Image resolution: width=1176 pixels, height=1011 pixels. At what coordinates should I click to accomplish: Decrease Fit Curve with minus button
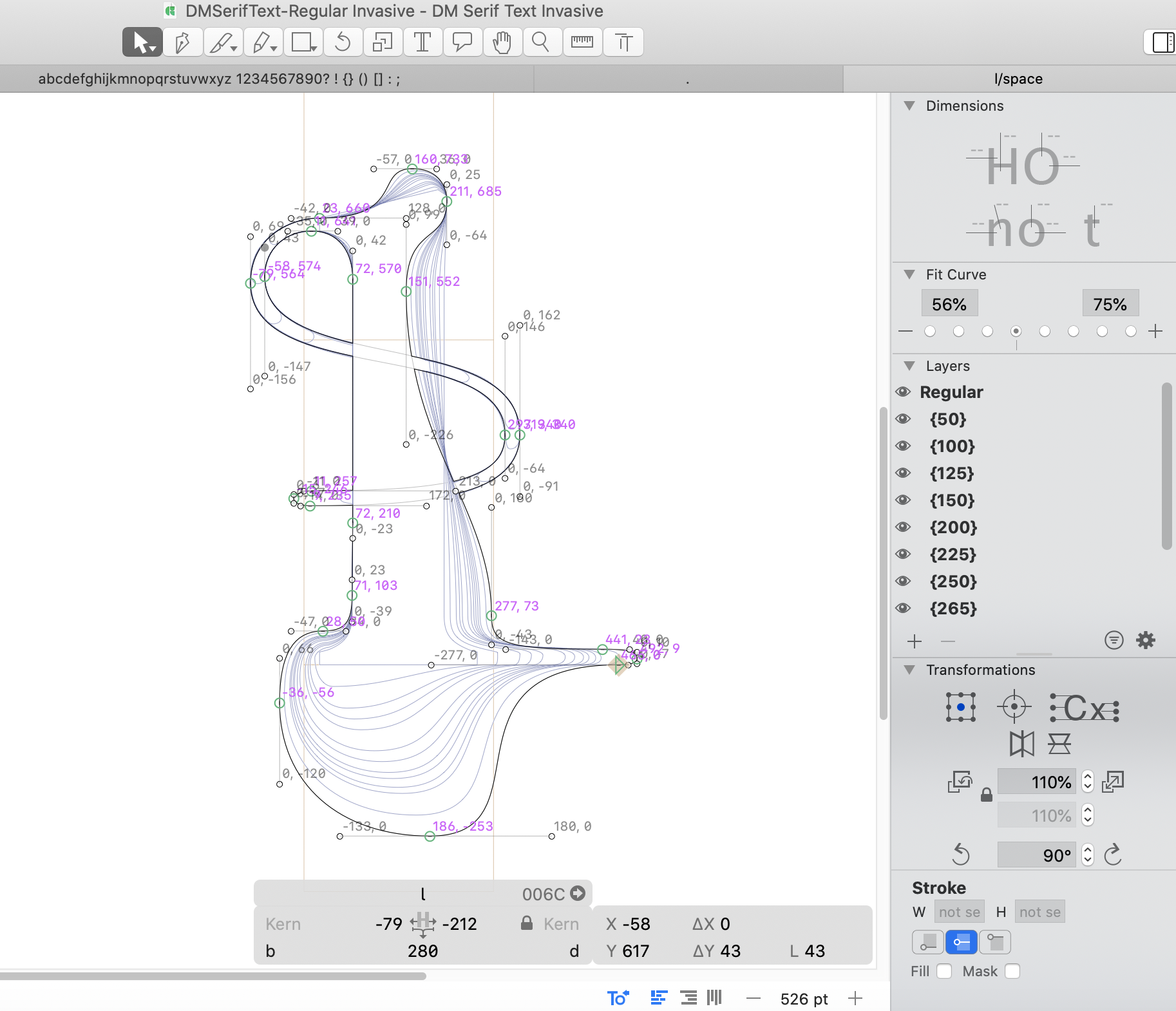906,331
